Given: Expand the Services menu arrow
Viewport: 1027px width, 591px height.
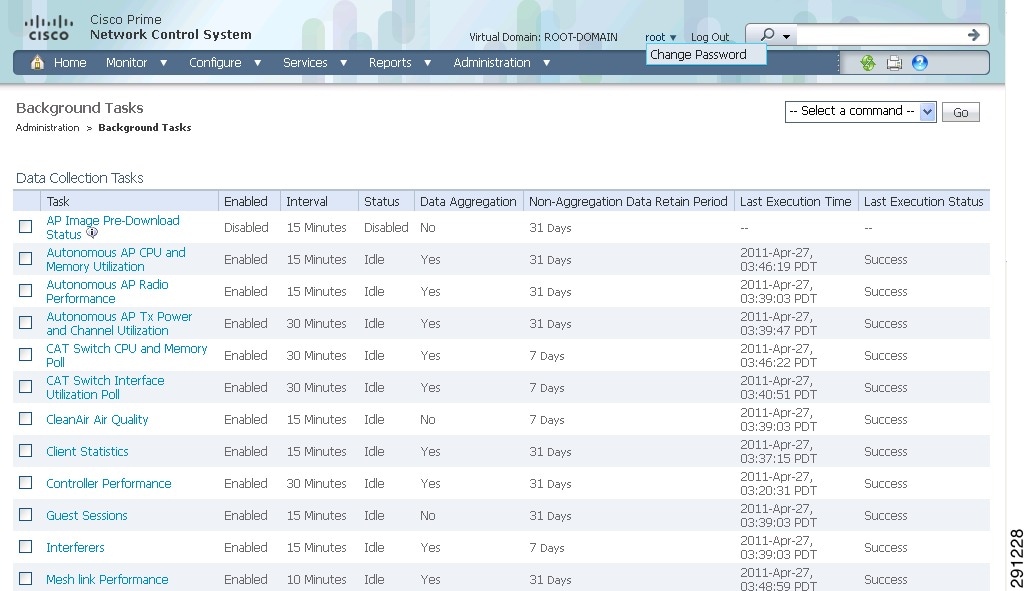Looking at the screenshot, I should point(343,63).
